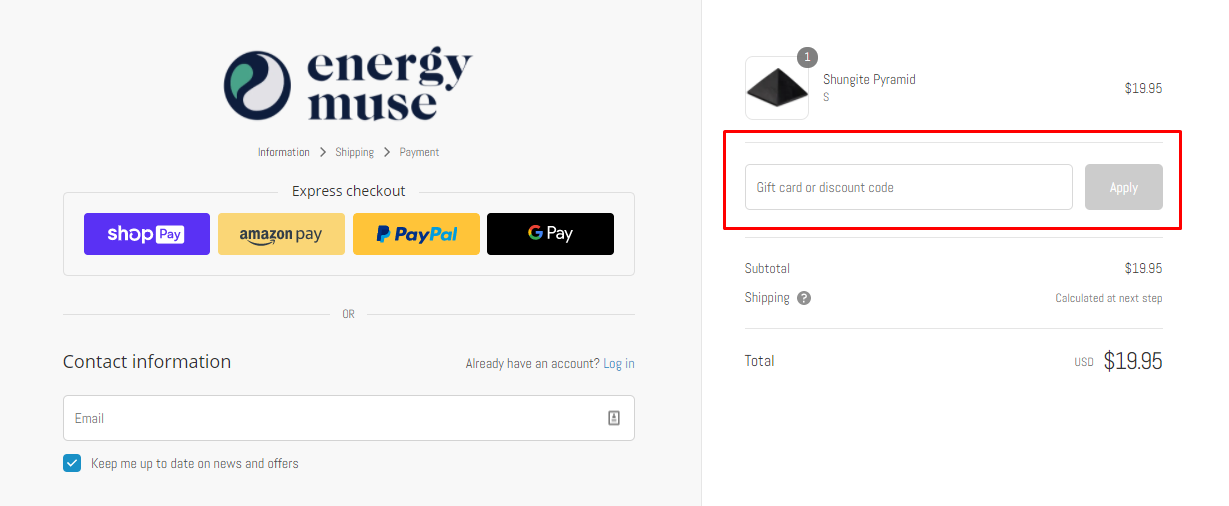This screenshot has height=506, width=1229.
Task: Choose Amazon Pay express checkout
Action: (281, 234)
